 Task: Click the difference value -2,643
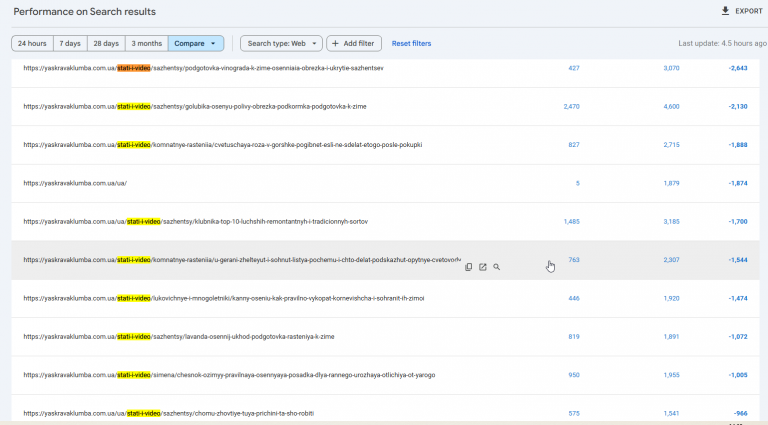click(x=738, y=68)
